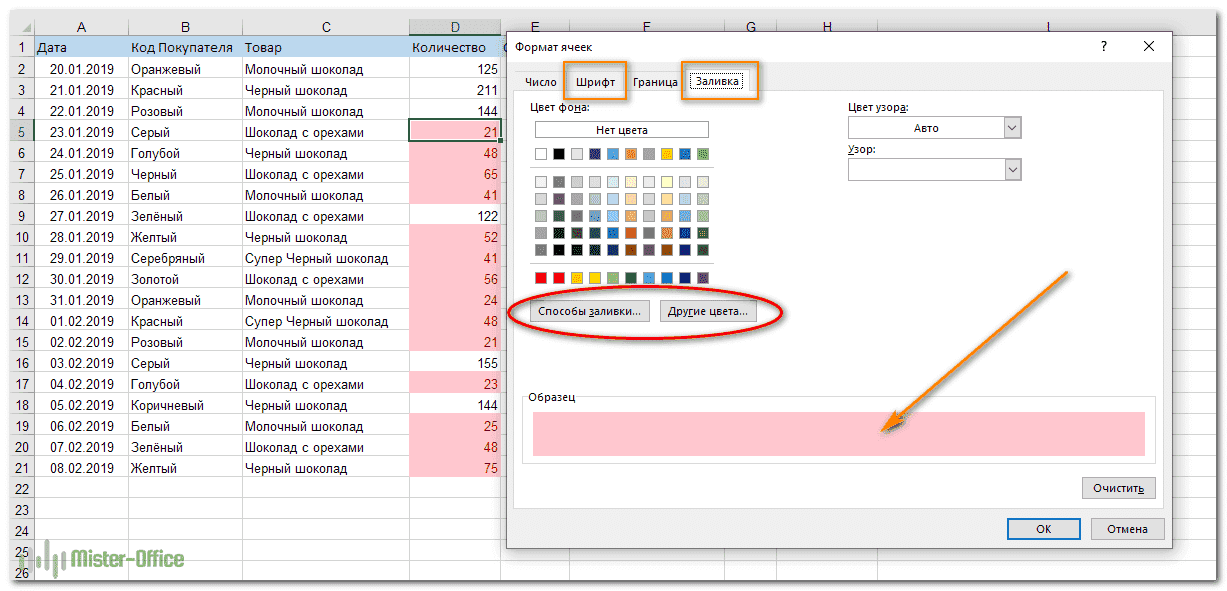
Task: Pick the purple swatch ending the bottom row
Action: tap(703, 278)
